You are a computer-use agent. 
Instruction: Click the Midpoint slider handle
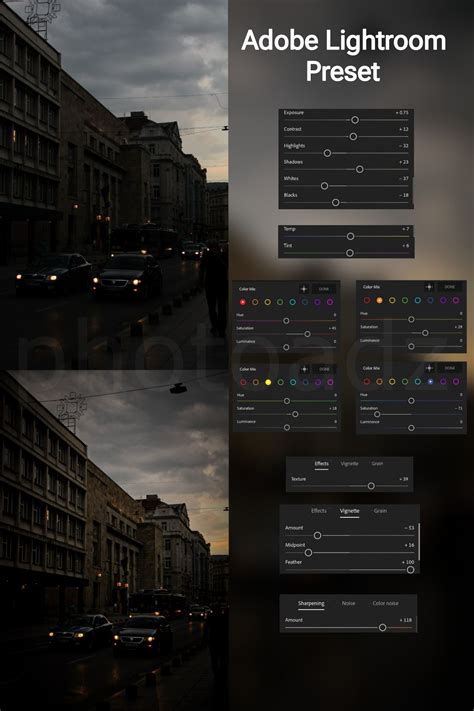click(308, 553)
